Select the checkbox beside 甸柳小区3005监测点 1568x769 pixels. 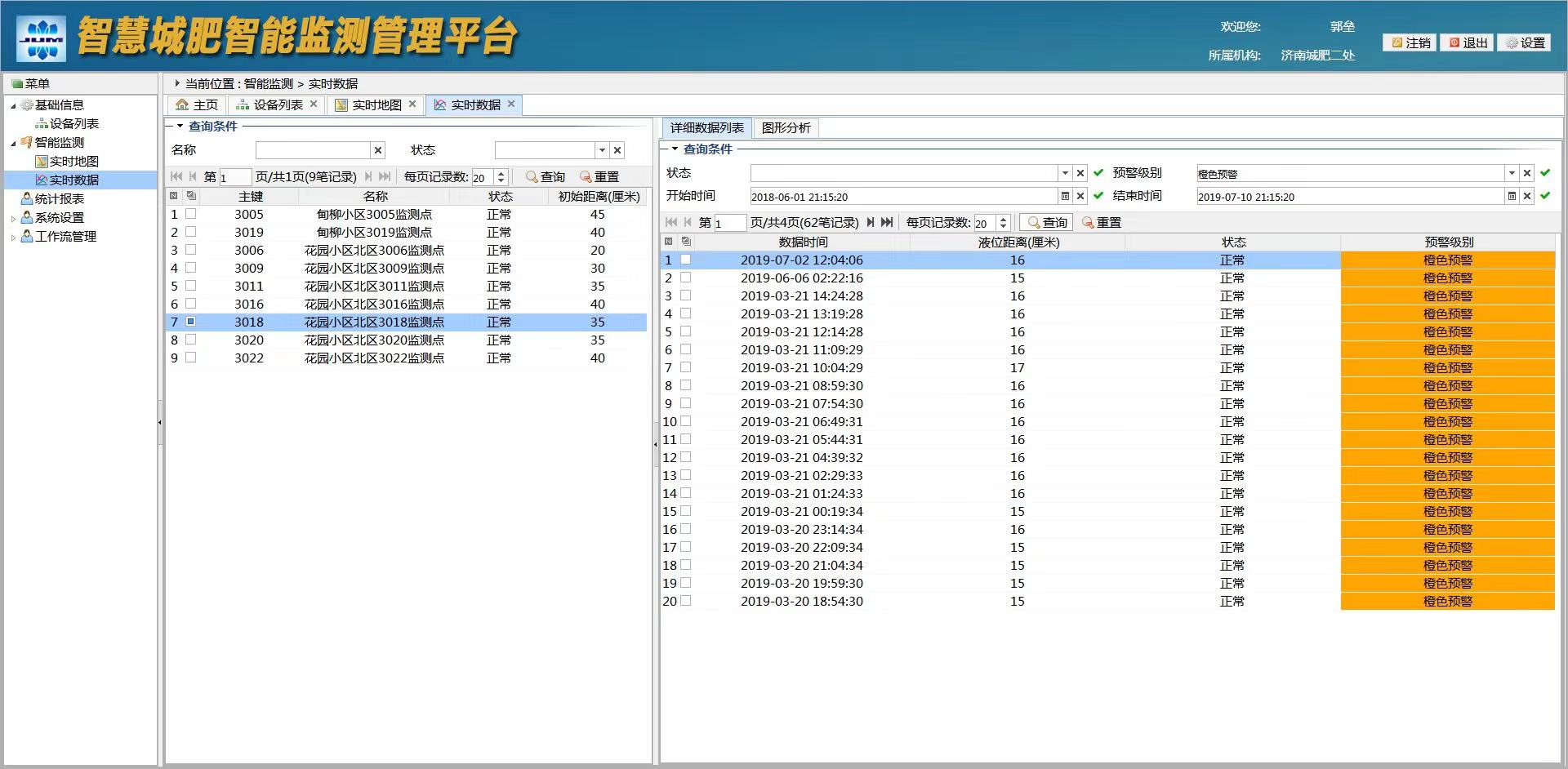192,214
